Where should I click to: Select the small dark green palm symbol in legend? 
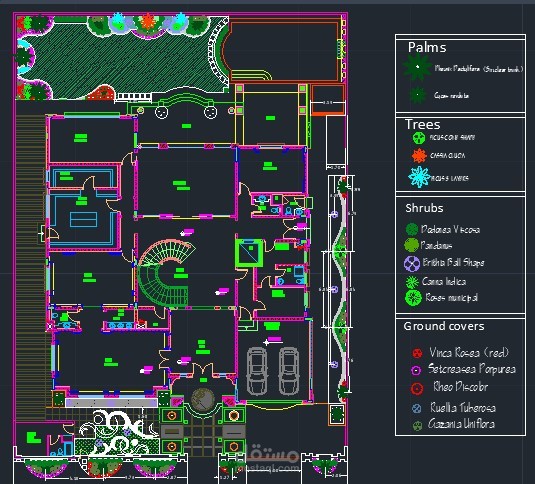(x=418, y=95)
